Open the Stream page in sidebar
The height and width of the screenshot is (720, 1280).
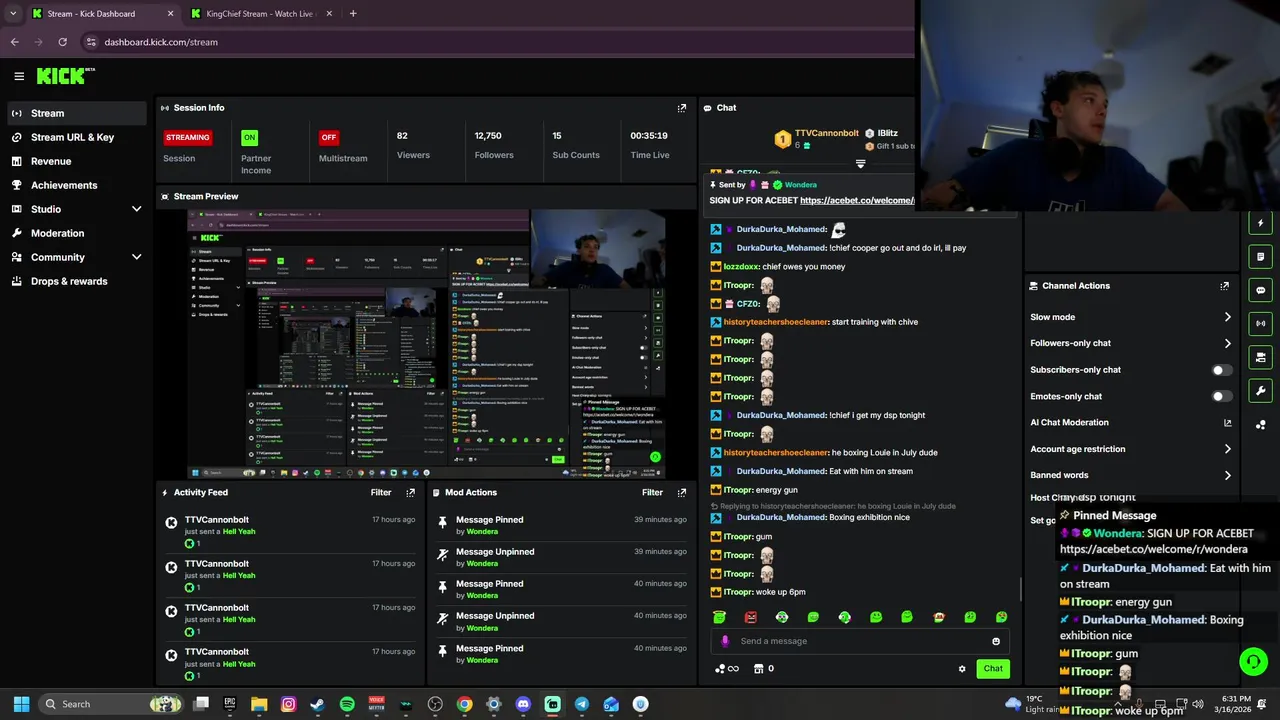tap(76, 113)
